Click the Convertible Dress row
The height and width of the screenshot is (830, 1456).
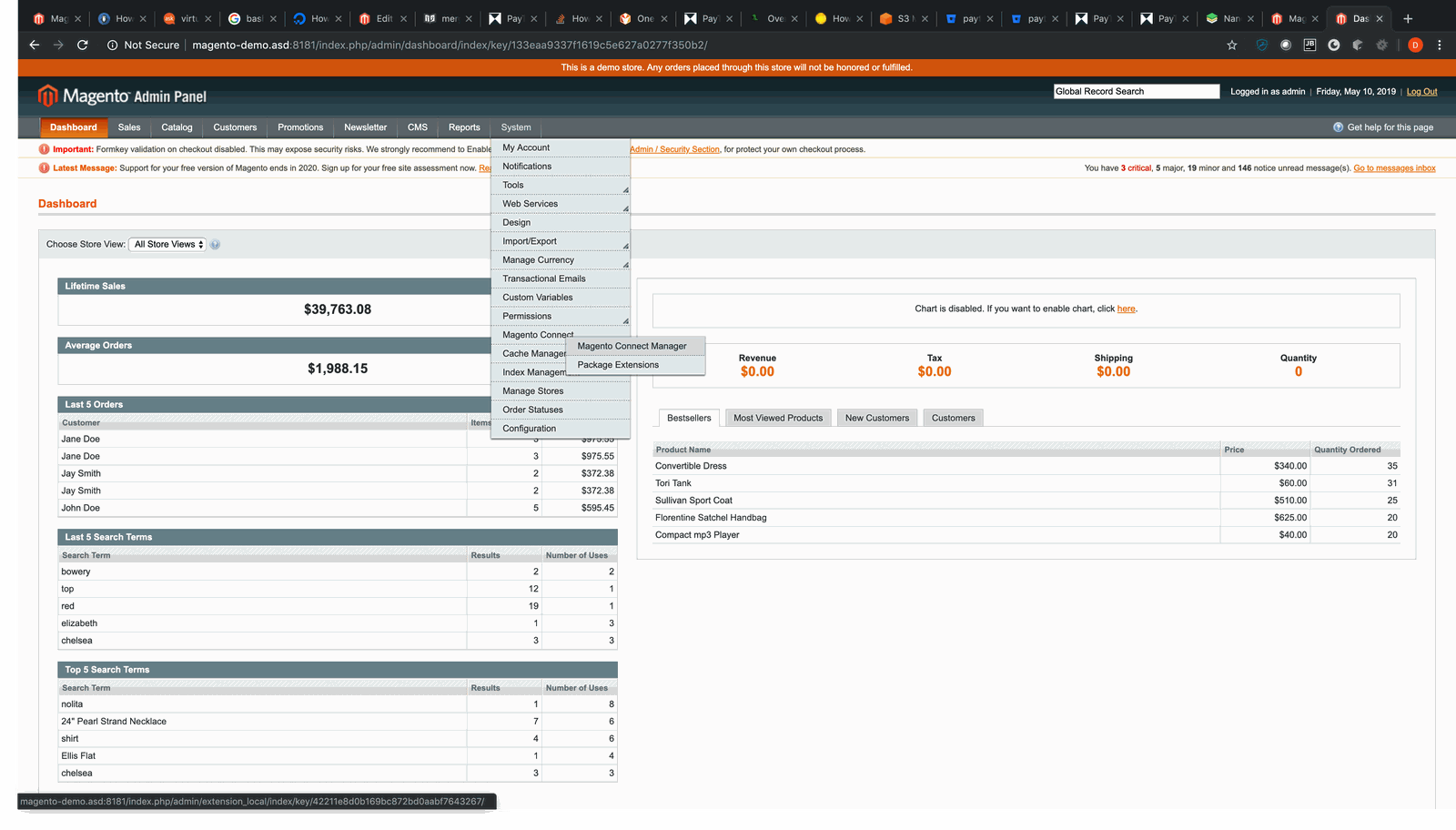click(1026, 466)
